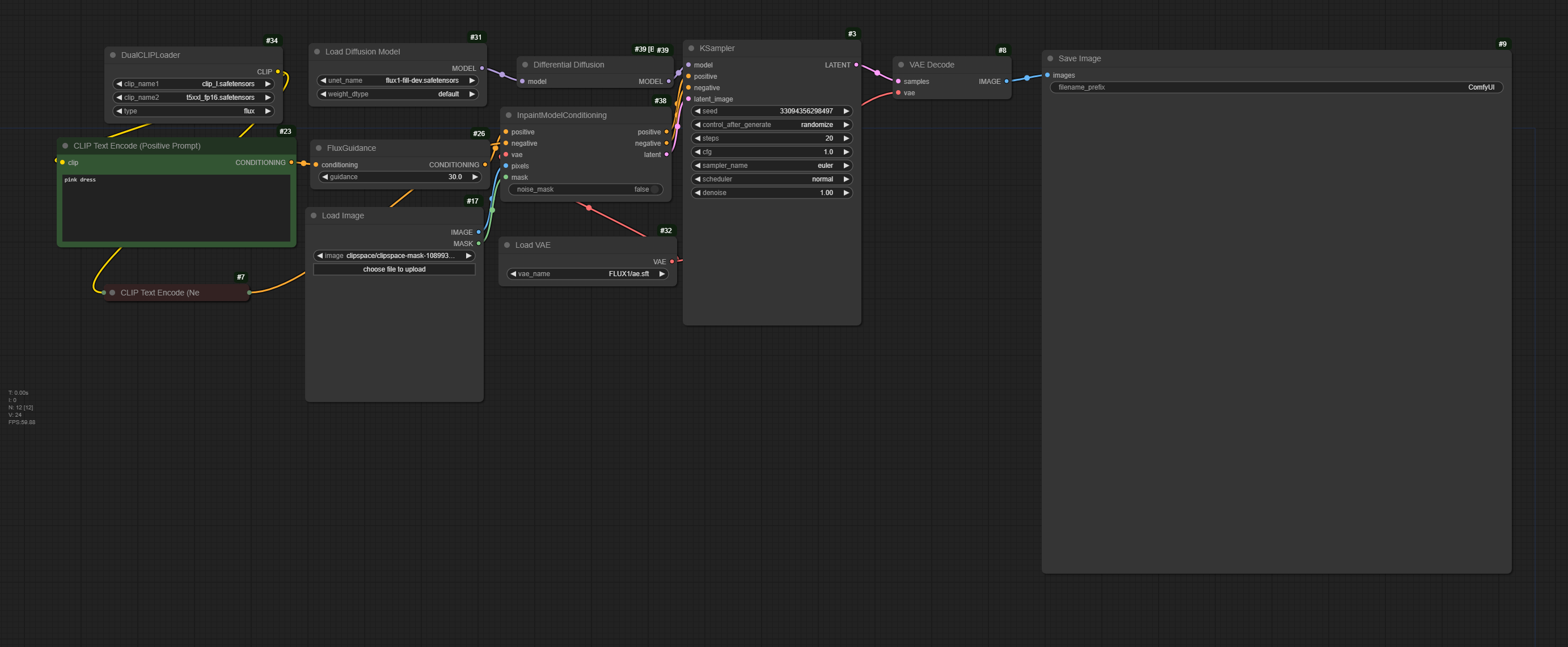
Task: Click the VAE Decode IMAGE output socket
Action: pos(1006,82)
